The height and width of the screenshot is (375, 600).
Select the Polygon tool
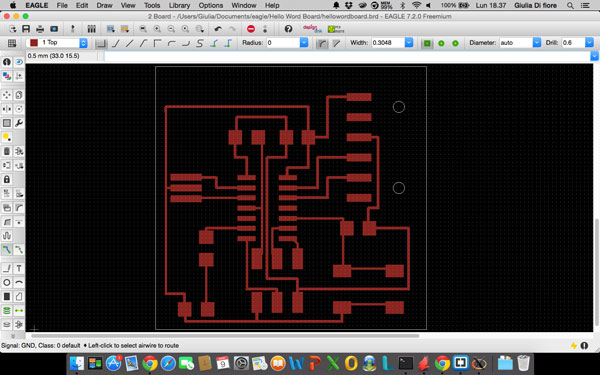19,297
